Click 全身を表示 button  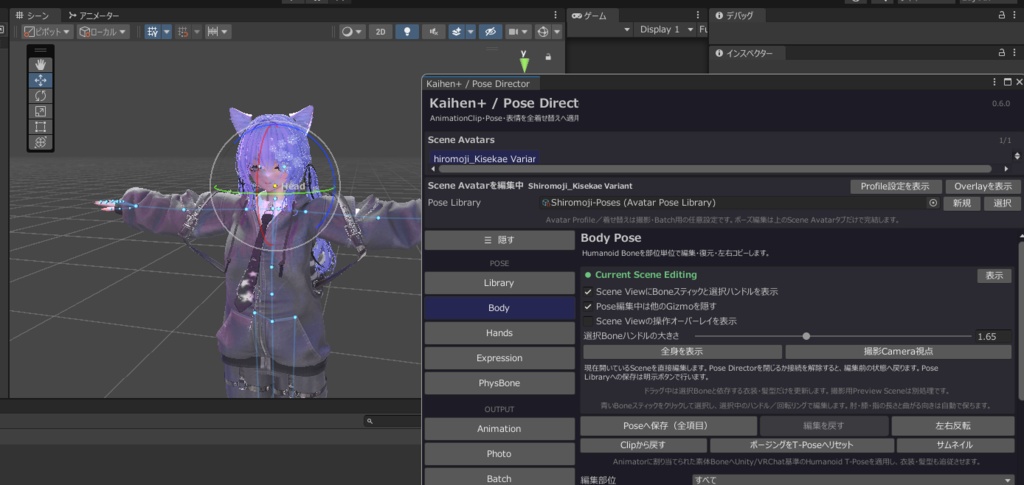pos(682,352)
